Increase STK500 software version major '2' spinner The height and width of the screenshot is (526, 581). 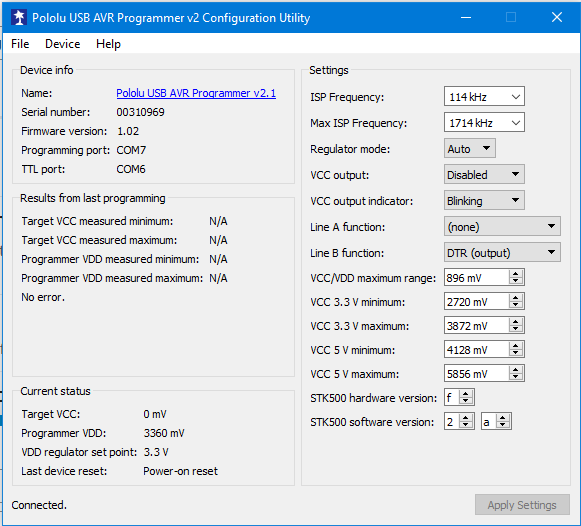point(466,418)
